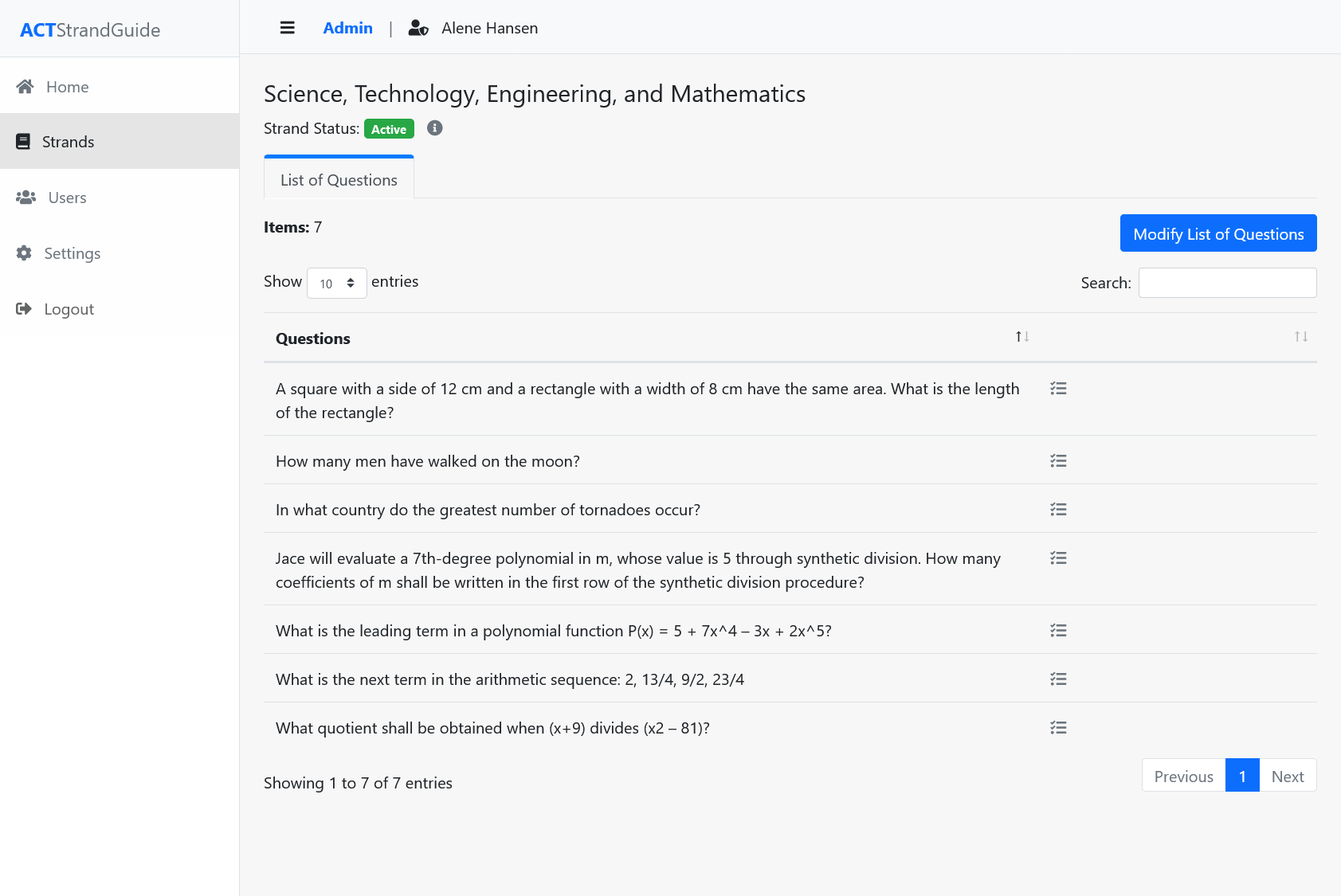Select the List of Questions tab

(339, 180)
